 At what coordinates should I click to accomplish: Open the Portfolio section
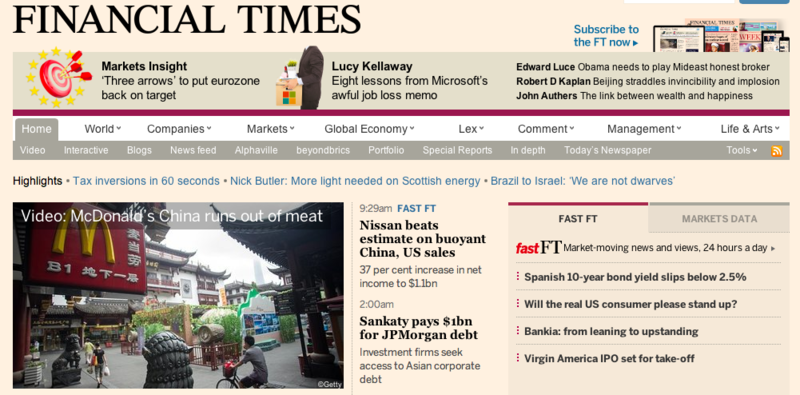click(386, 151)
